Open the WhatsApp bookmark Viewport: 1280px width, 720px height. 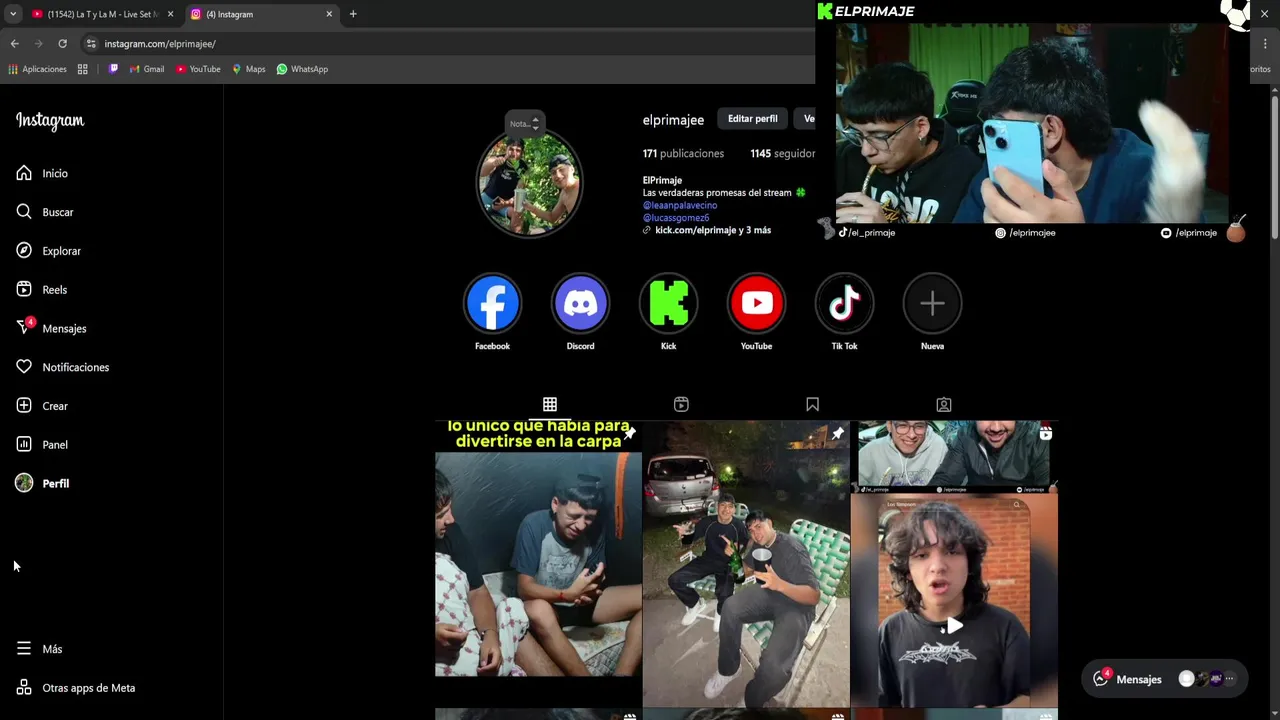(302, 69)
